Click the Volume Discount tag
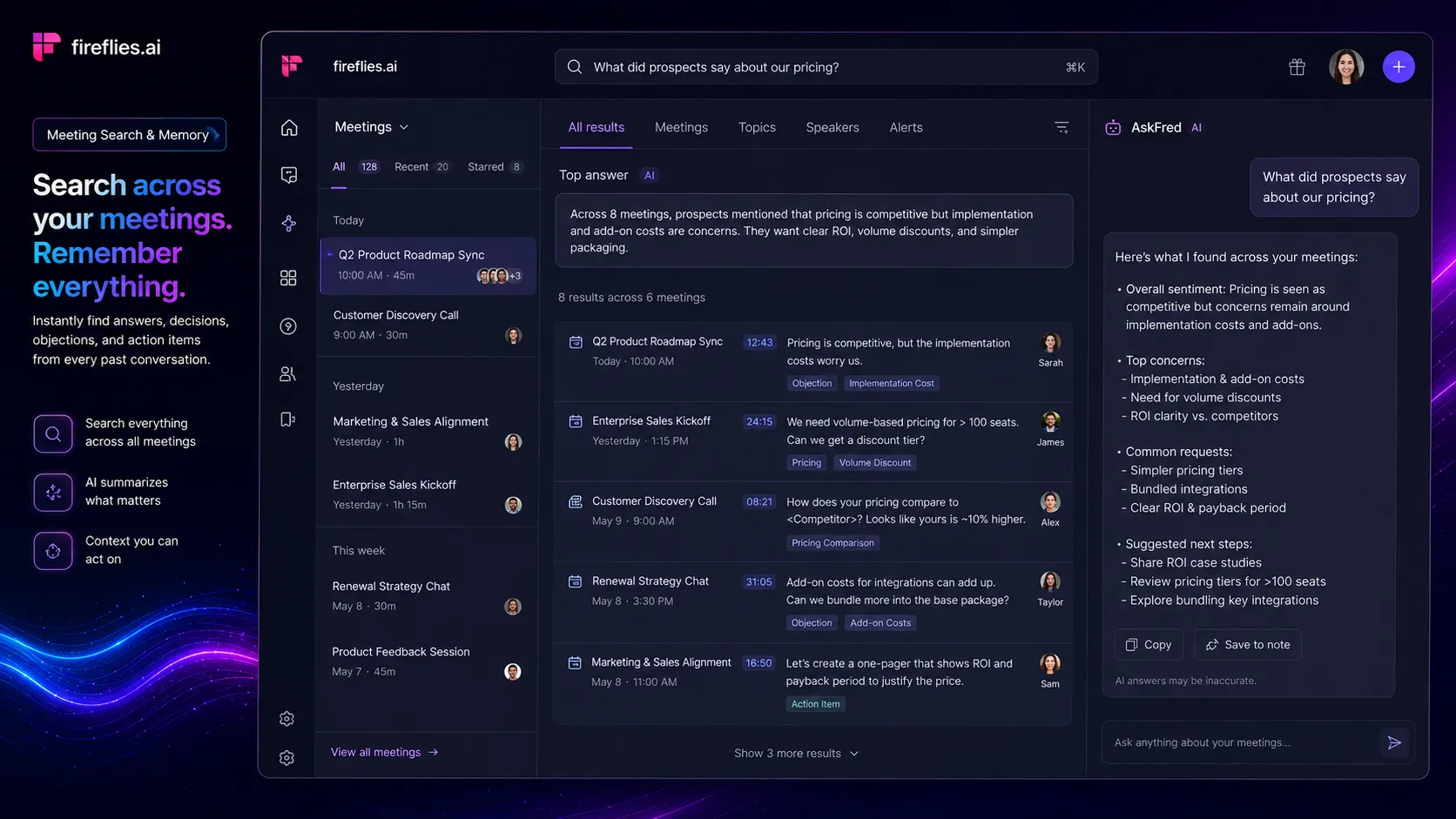Screen dimensions: 1456x819 (x=875, y=463)
